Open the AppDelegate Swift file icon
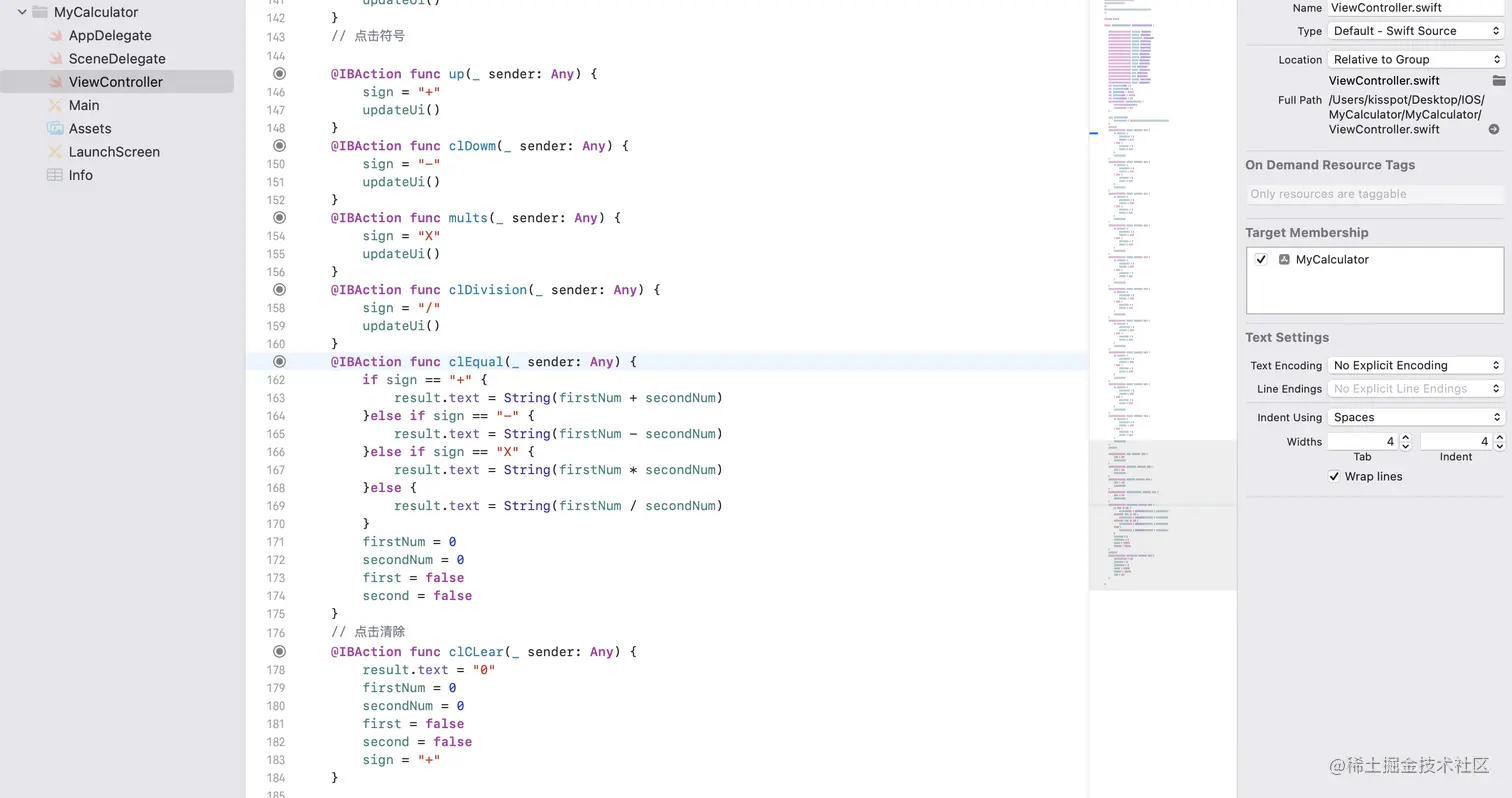 [x=55, y=36]
